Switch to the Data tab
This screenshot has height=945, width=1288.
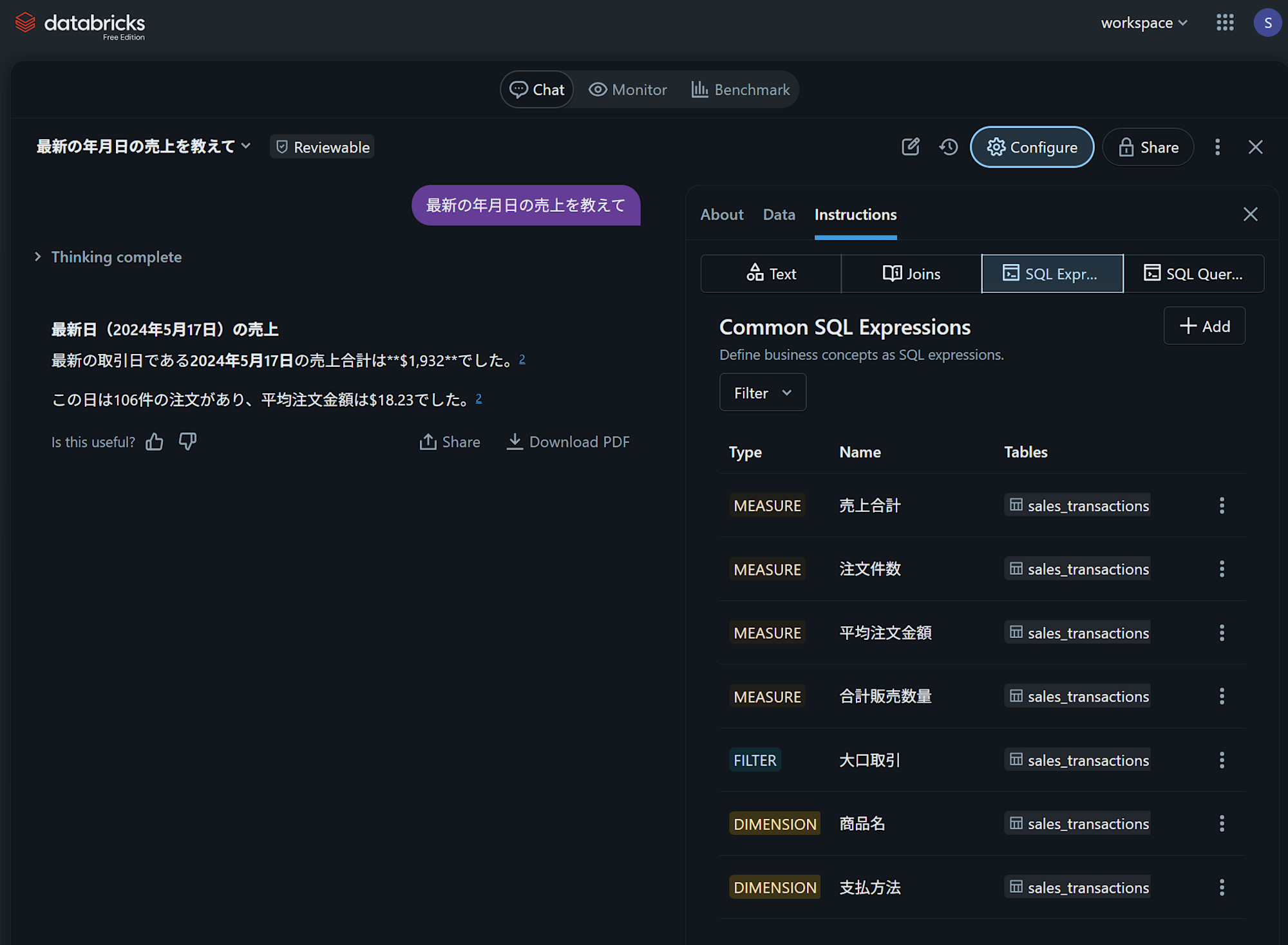tap(779, 214)
